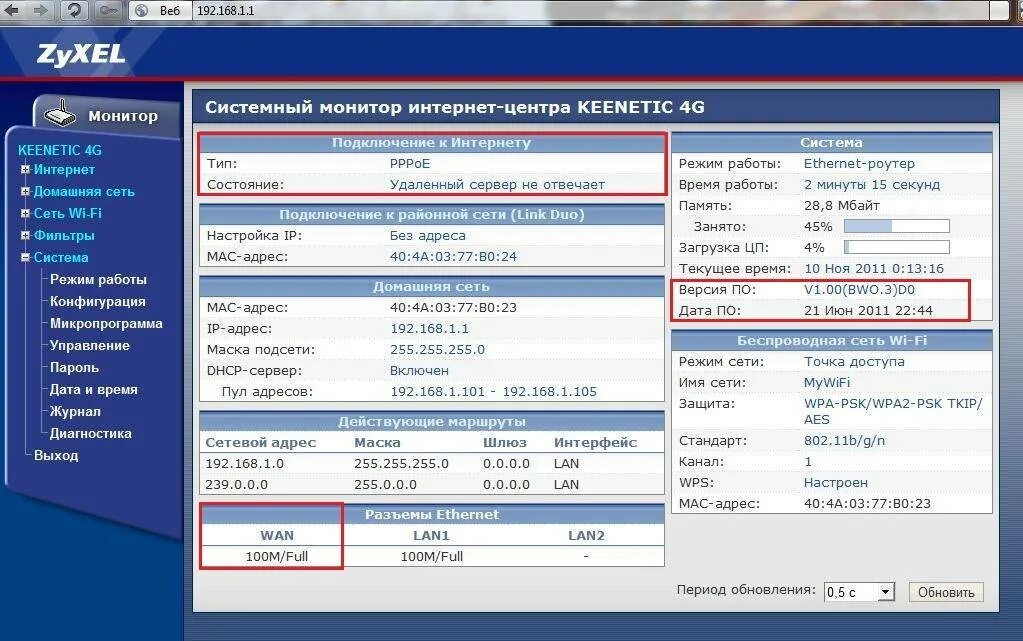Image resolution: width=1023 pixels, height=641 pixels.
Task: Click the 802.11b/g/n standard link
Action: click(x=844, y=441)
